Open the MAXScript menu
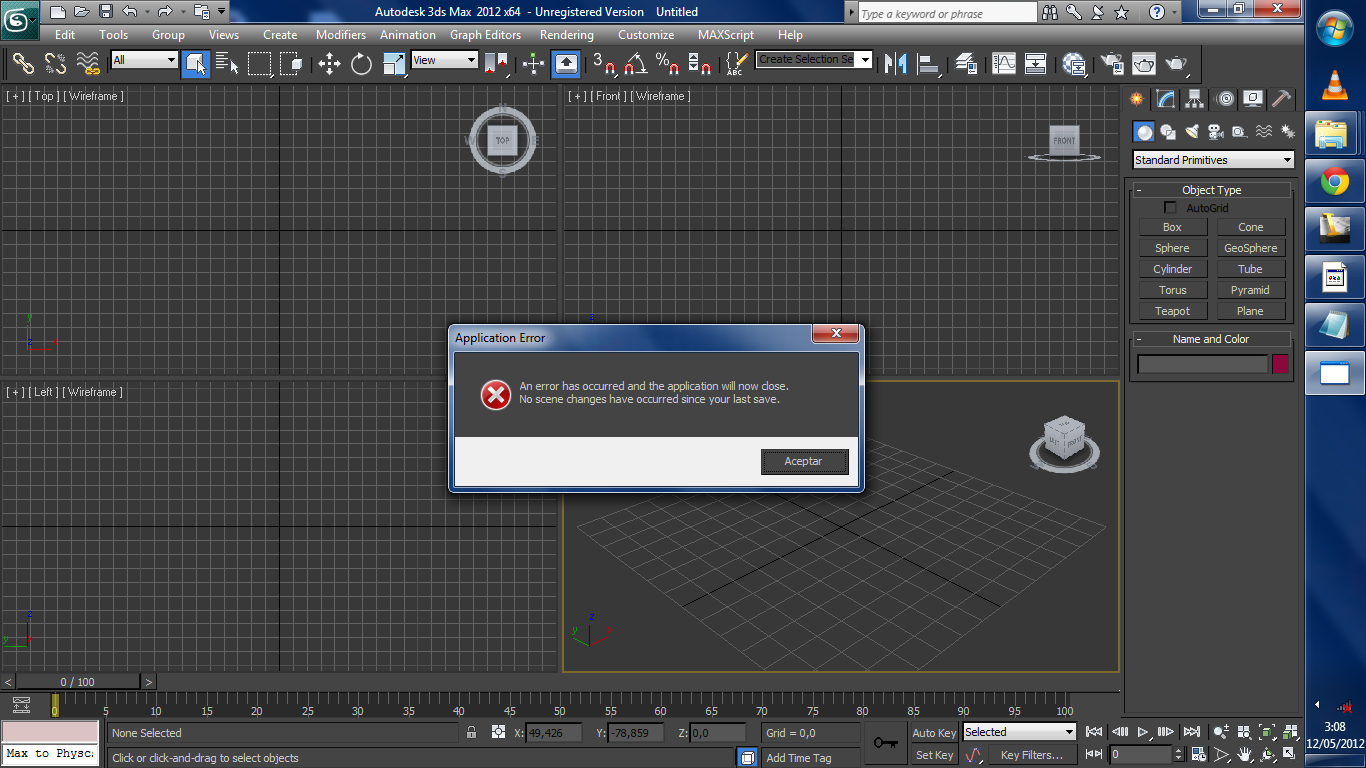The image size is (1366, 768). 726,35
